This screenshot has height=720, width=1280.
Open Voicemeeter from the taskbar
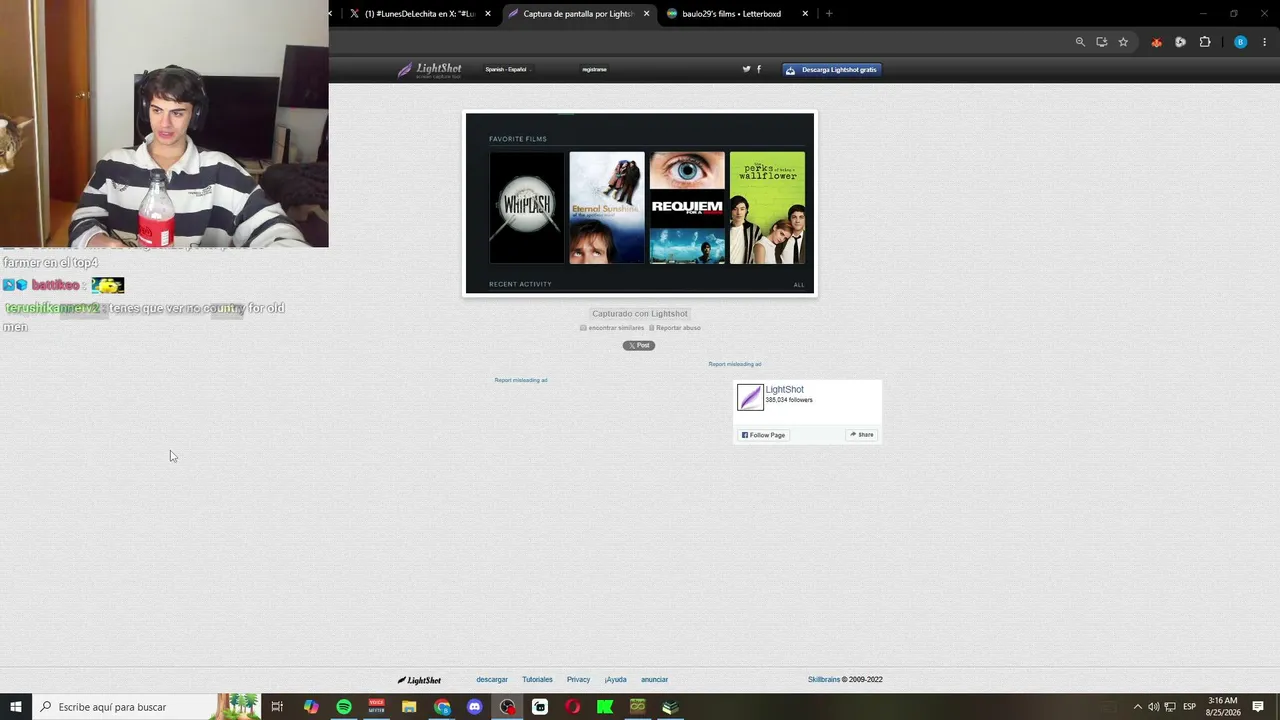pyautogui.click(x=377, y=707)
